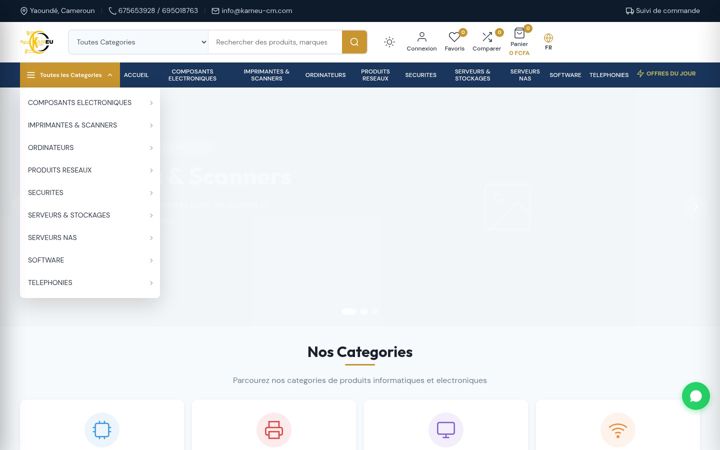Click the phone handset icon

tap(112, 11)
